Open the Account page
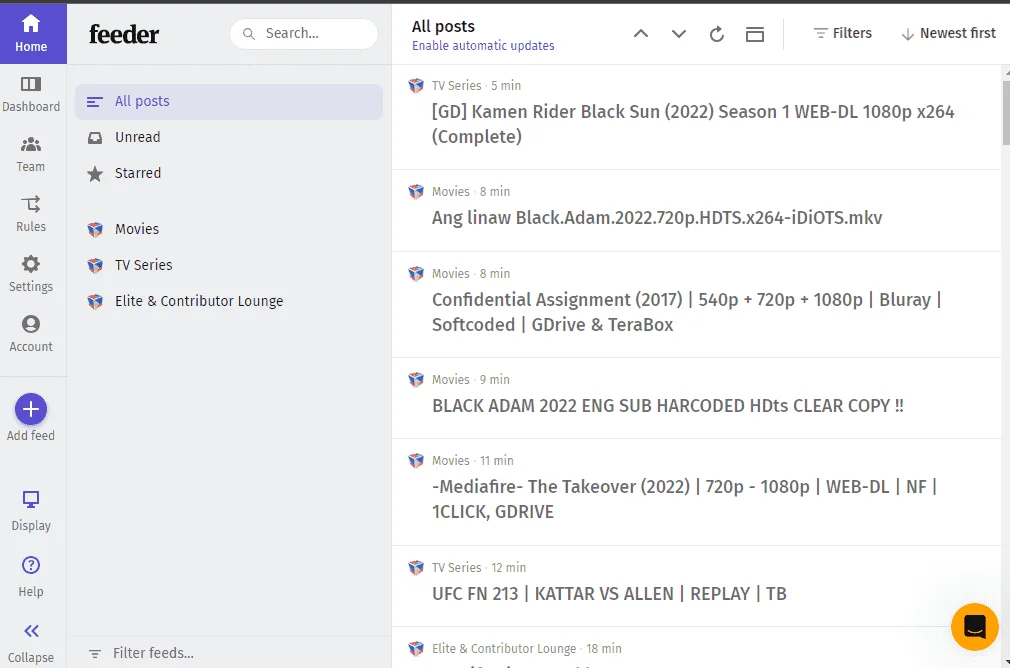 [31, 334]
